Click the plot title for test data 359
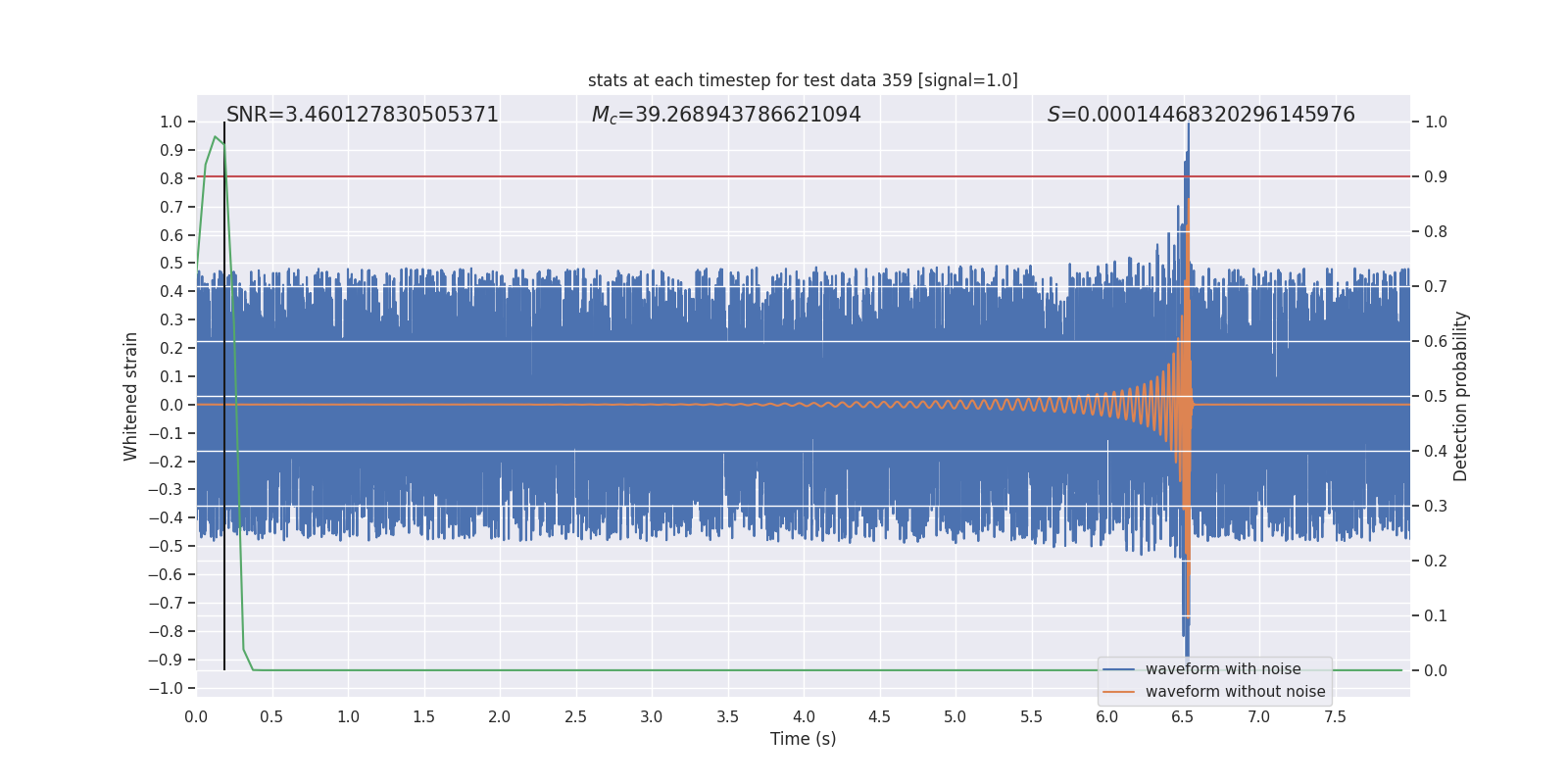Image resolution: width=1568 pixels, height=784 pixels. click(x=803, y=80)
